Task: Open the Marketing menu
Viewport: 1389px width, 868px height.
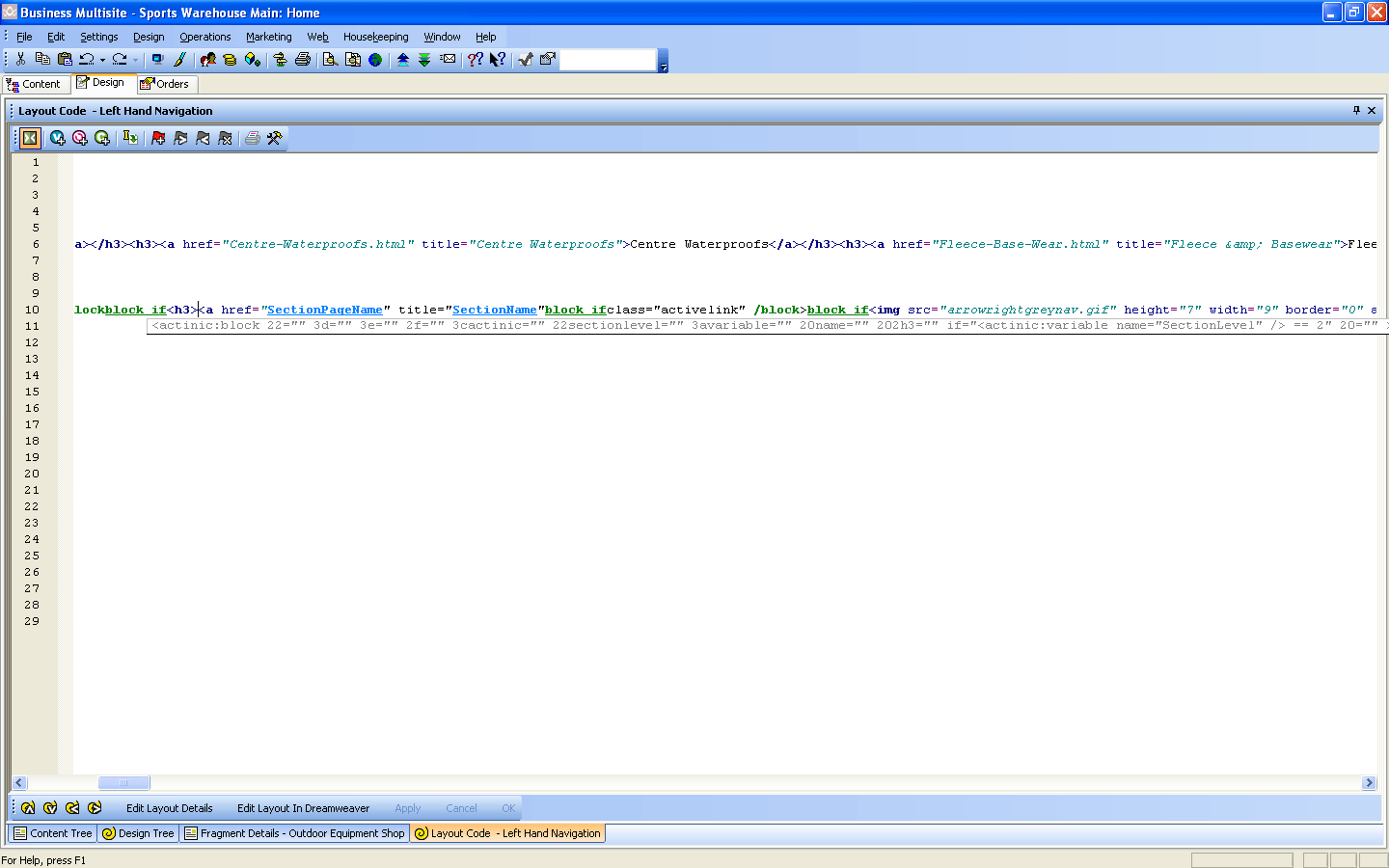Action: click(x=268, y=37)
